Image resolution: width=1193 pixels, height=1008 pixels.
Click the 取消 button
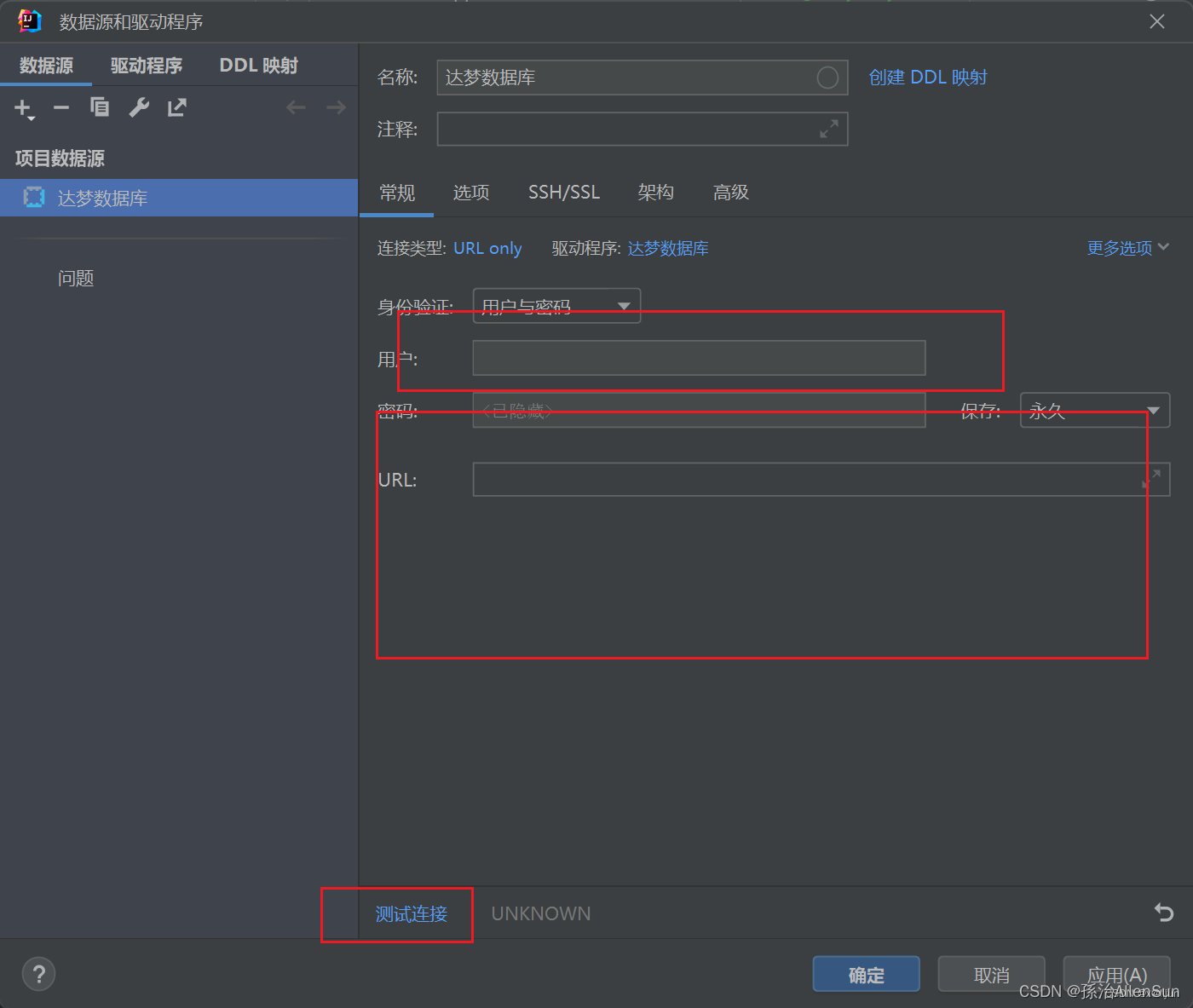(x=992, y=974)
